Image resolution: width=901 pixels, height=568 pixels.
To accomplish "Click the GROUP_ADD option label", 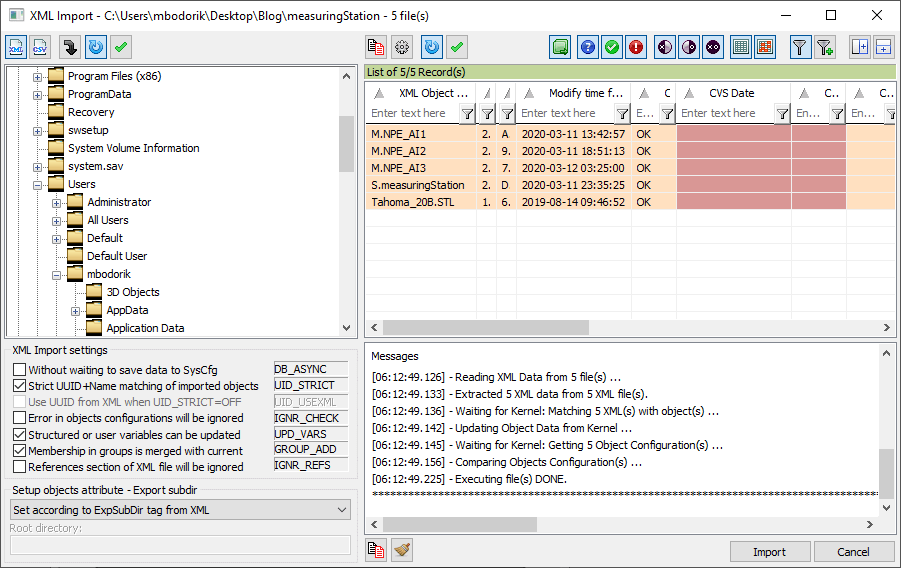I will (x=311, y=449).
